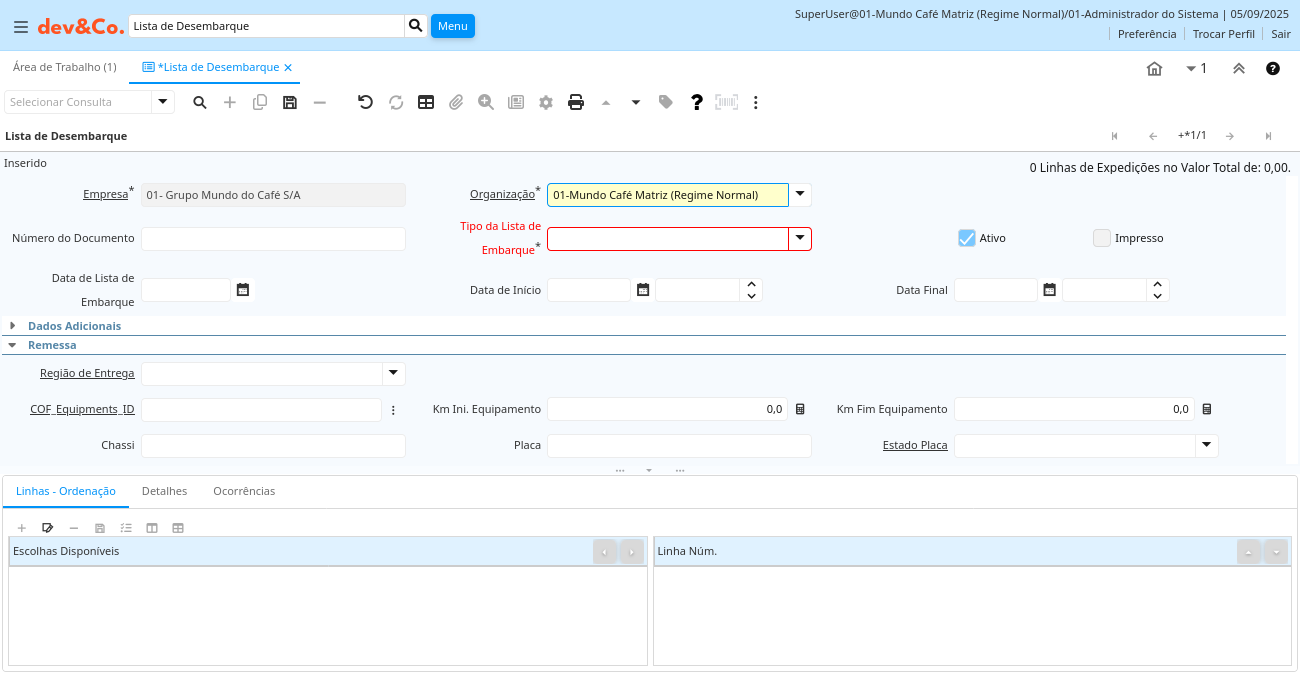Screen dimensions: 1300x674
Task: Switch to the Ocorrências tab
Action: pos(244,491)
